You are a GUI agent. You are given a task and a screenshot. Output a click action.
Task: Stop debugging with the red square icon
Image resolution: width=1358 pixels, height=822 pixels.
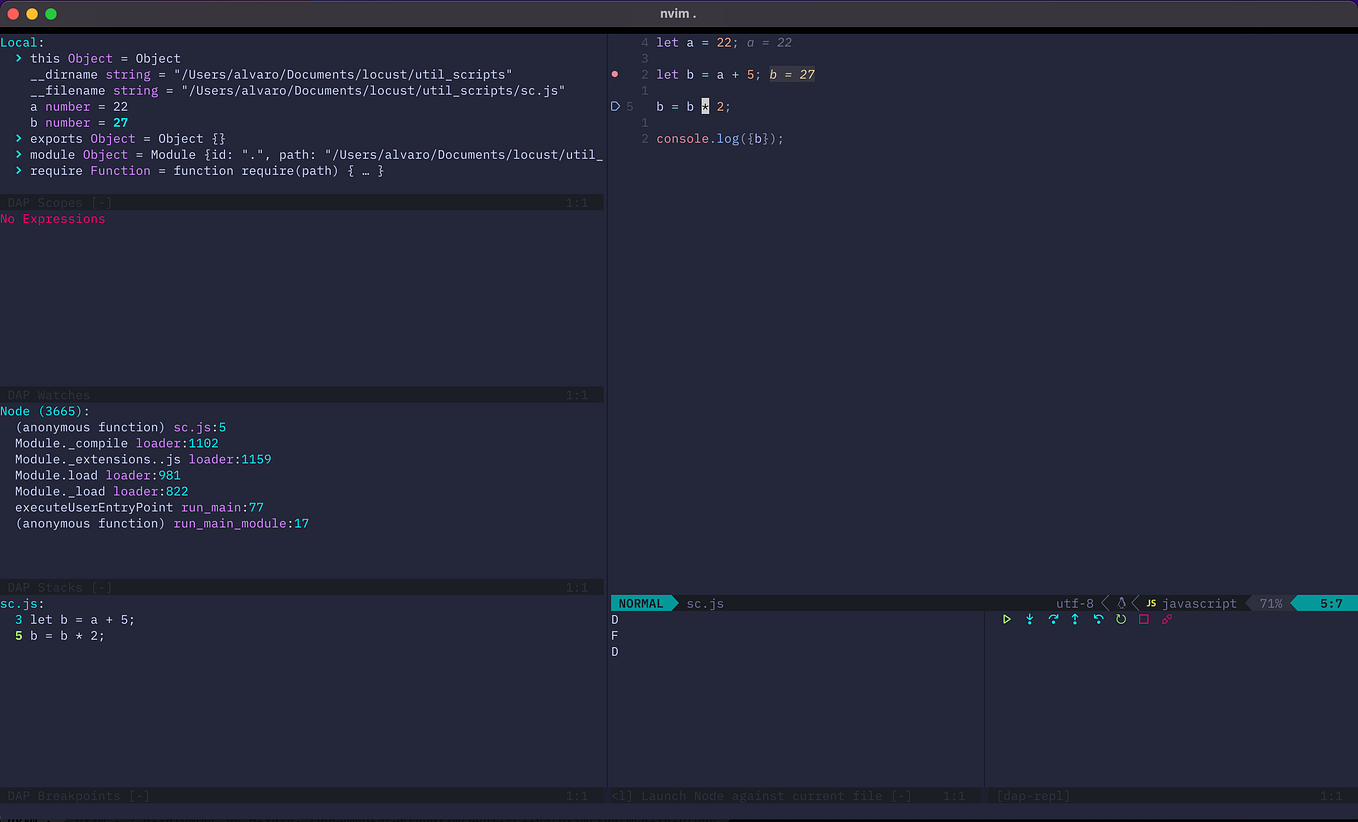pos(1142,619)
